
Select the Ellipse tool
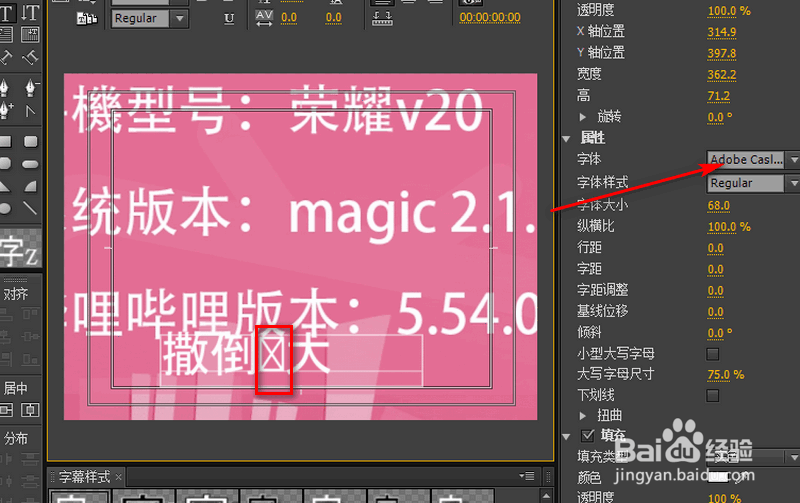tap(5, 208)
